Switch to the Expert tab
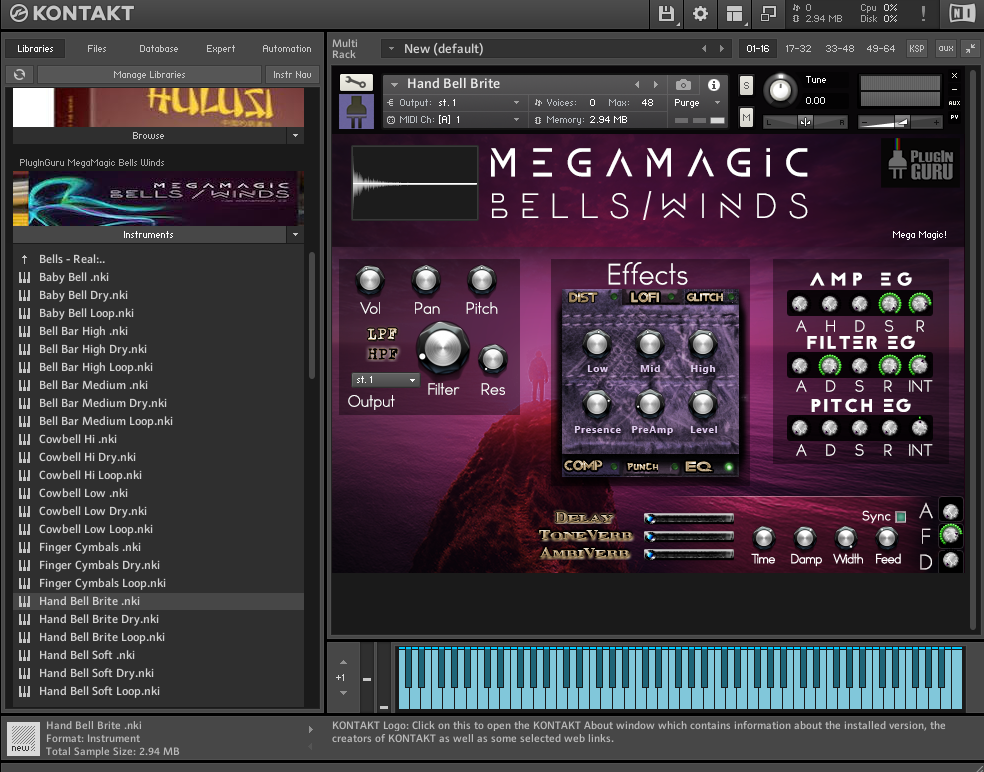This screenshot has height=772, width=984. coord(220,48)
